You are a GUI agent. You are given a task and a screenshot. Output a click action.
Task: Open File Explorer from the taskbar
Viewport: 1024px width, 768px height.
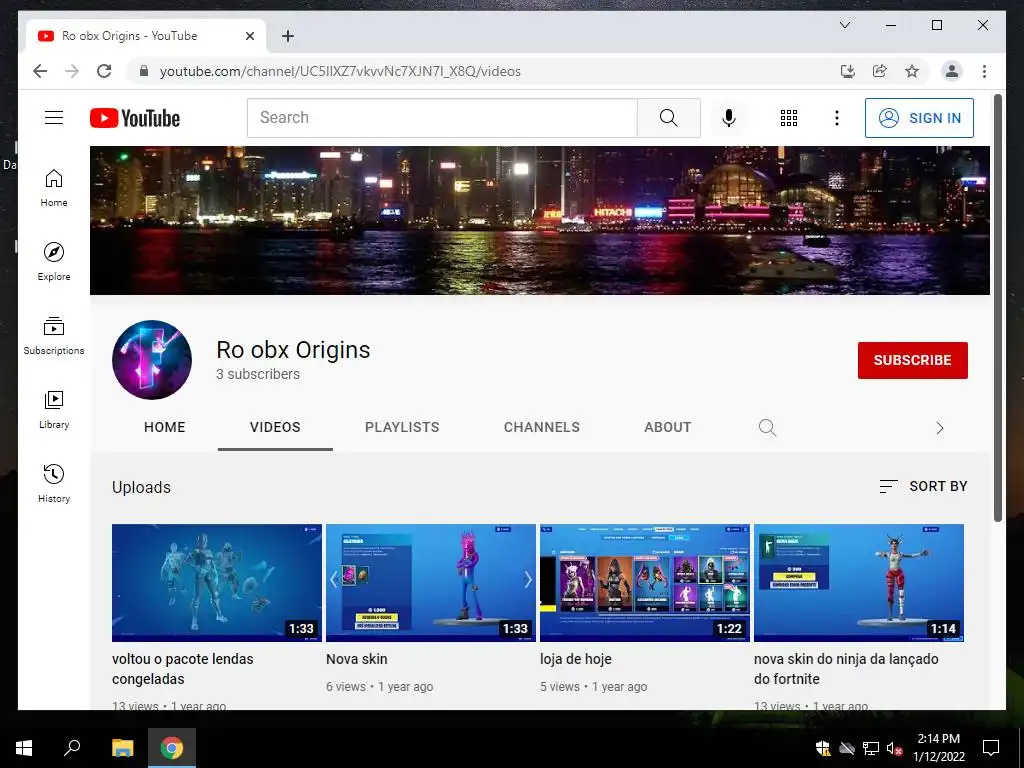tap(122, 748)
